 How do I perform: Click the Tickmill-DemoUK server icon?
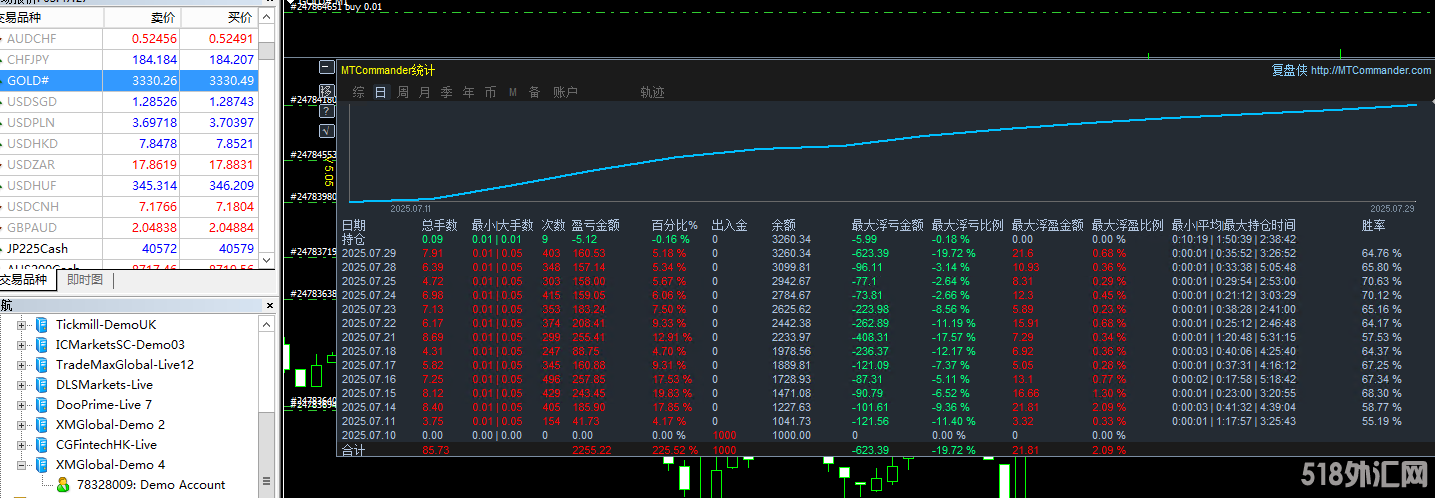point(42,325)
